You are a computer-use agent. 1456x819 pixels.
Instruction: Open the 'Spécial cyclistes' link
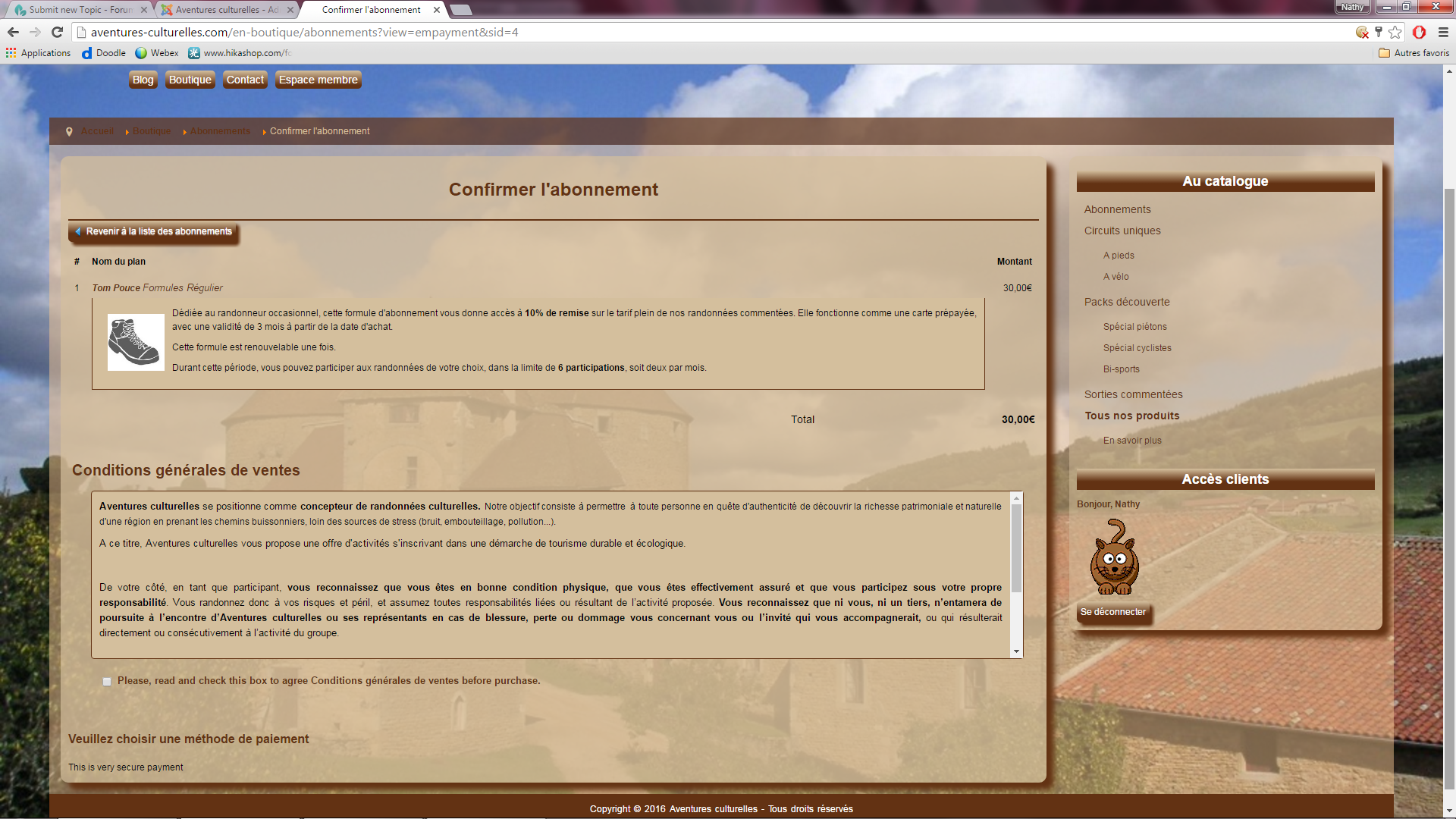pyautogui.click(x=1137, y=348)
